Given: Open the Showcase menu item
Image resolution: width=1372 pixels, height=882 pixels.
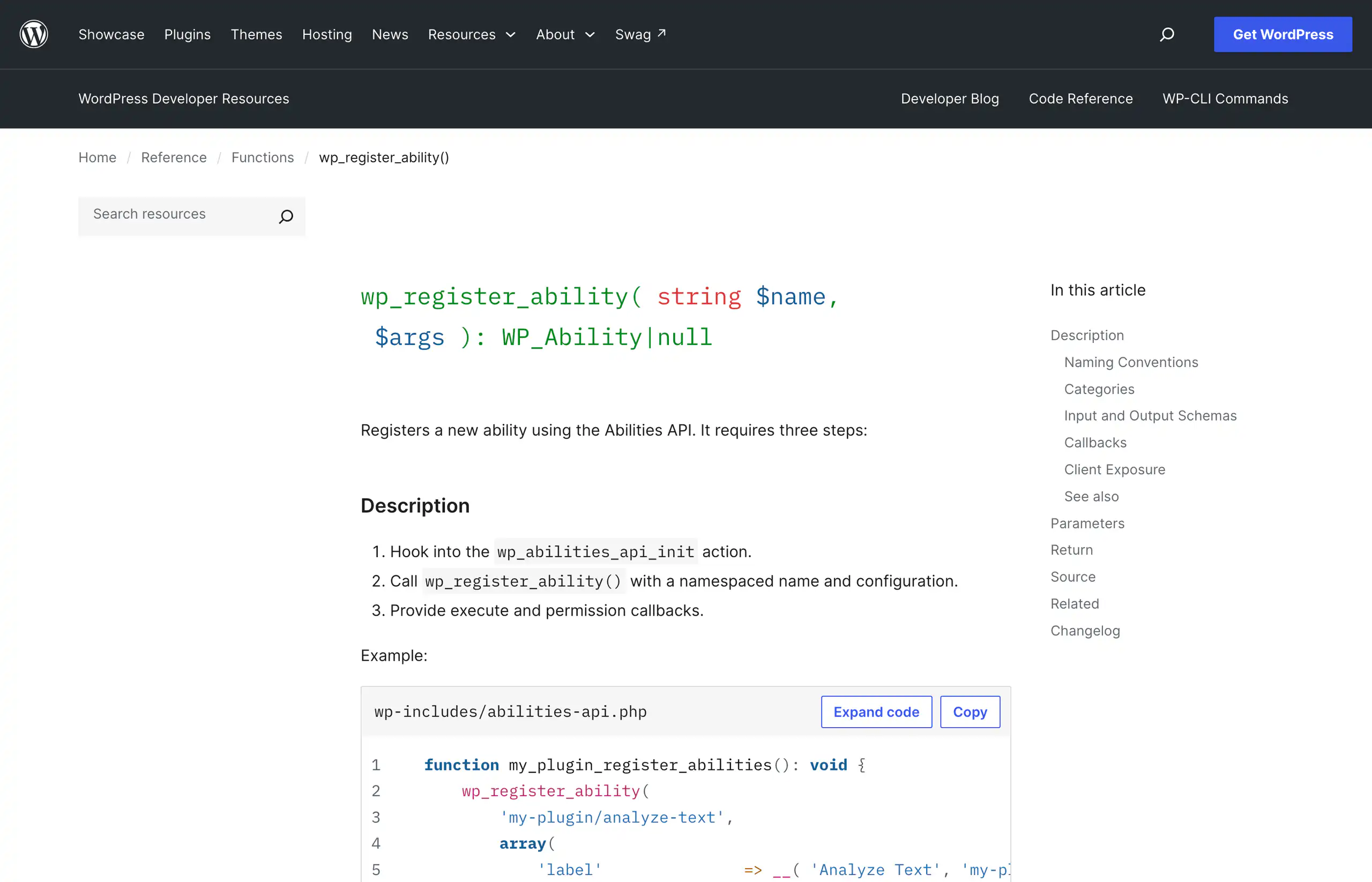Looking at the screenshot, I should (111, 34).
